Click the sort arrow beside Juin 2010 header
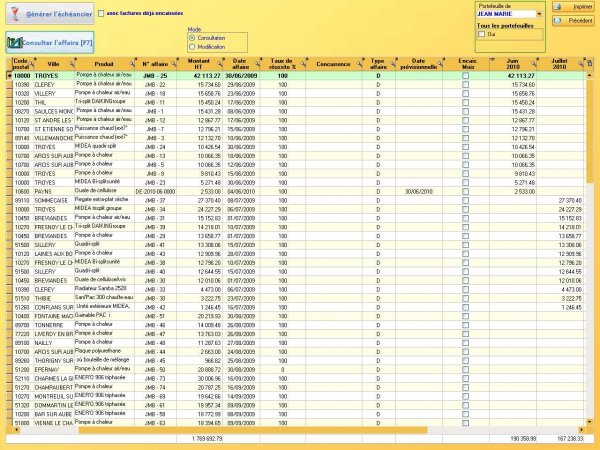Image resolution: width=600 pixels, height=450 pixels. click(492, 60)
